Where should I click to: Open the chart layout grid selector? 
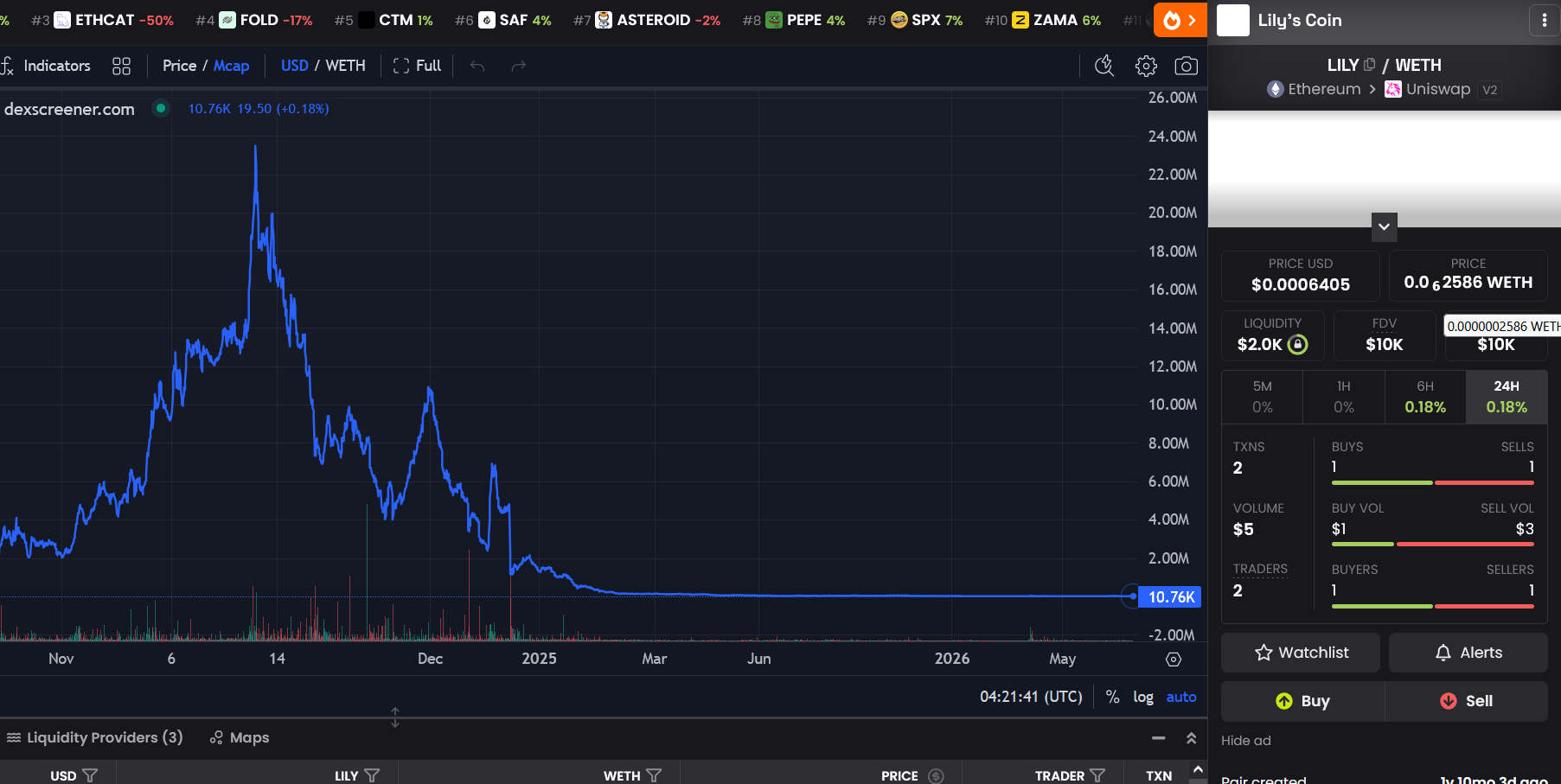click(x=121, y=66)
